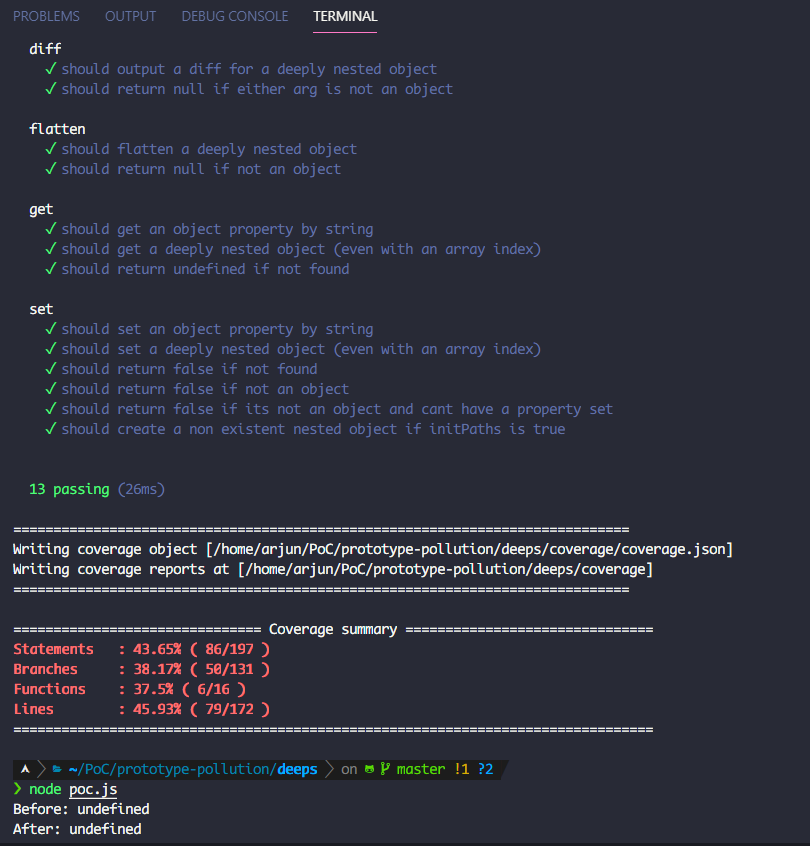Click the 'get' test suite heading
This screenshot has height=846, width=810.
point(41,209)
